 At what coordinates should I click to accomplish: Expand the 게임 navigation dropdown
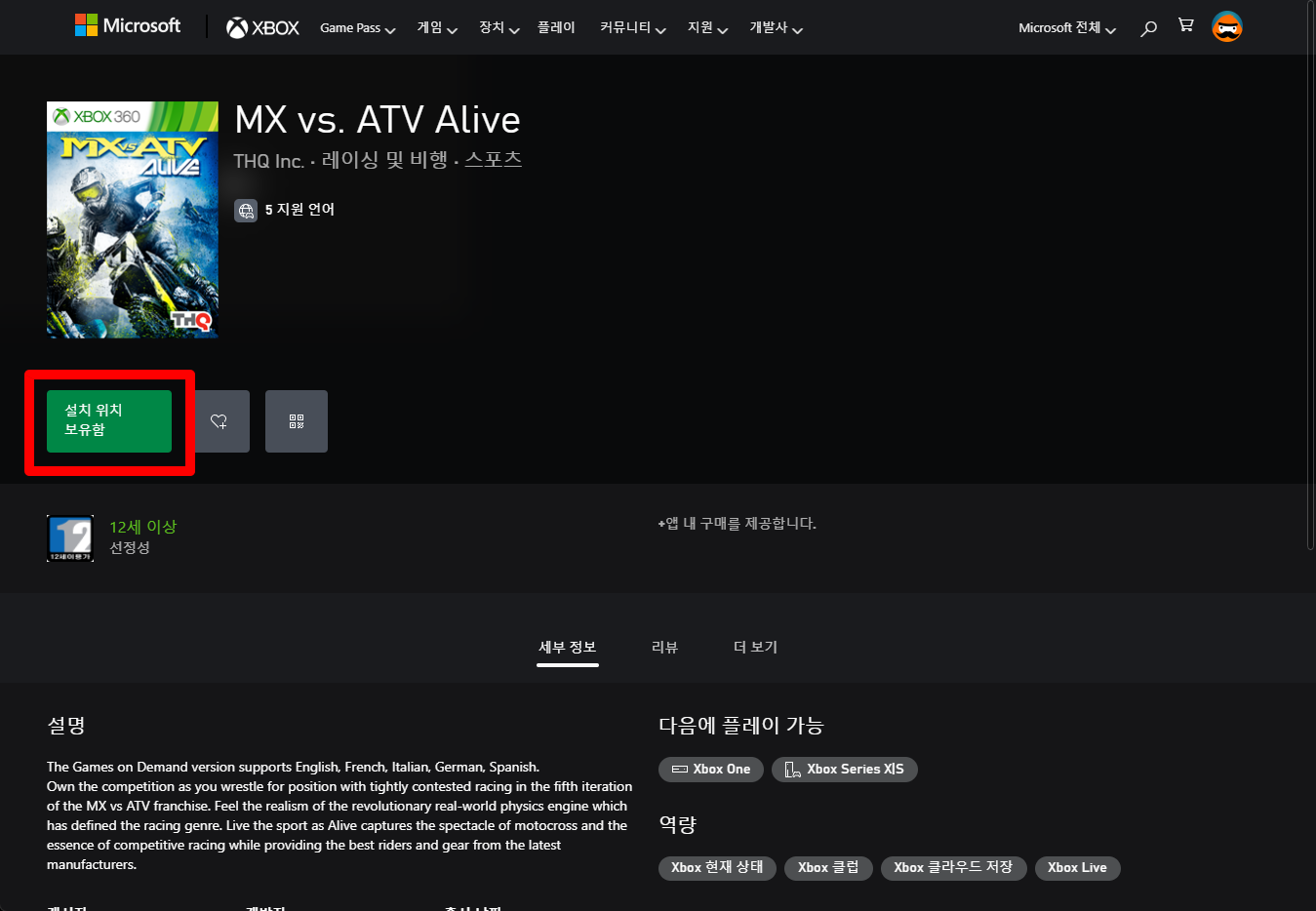point(437,28)
